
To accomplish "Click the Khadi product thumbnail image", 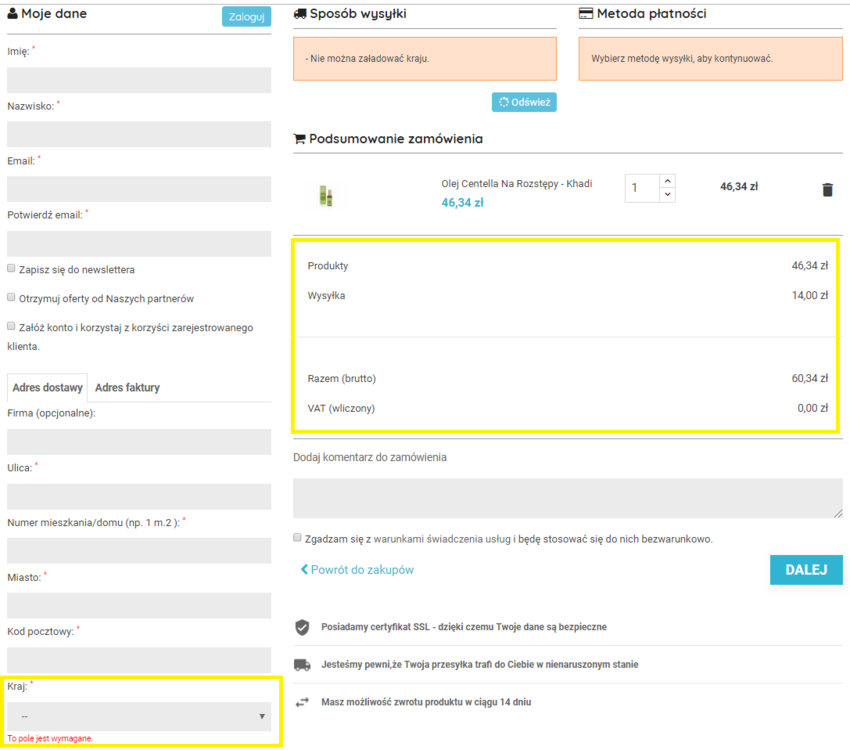I will click(326, 196).
